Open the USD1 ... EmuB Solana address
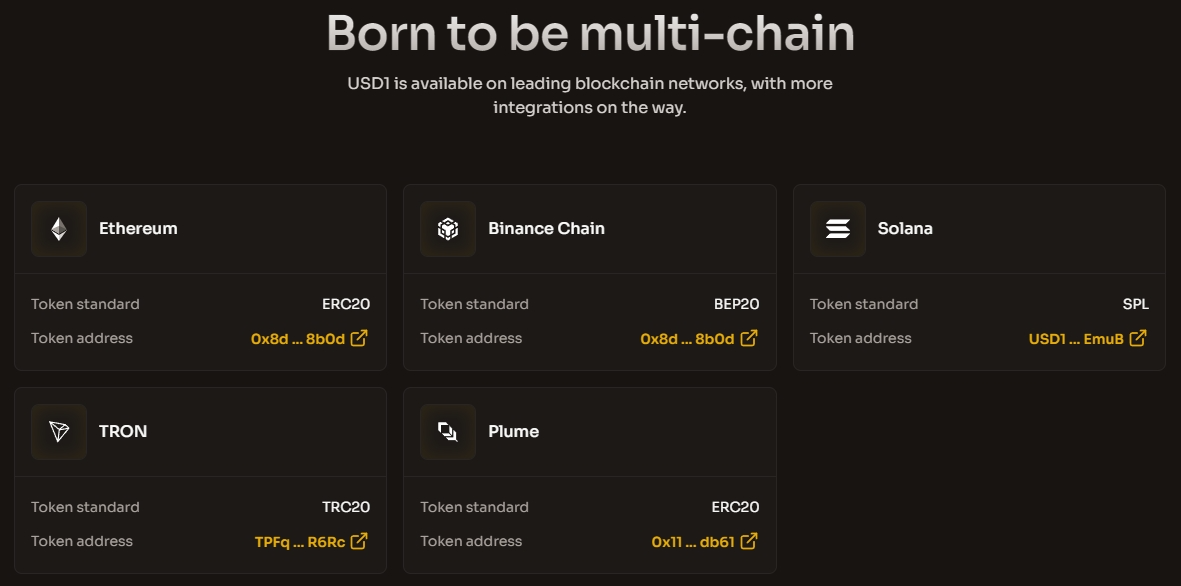The image size is (1181, 586). pyautogui.click(x=1076, y=339)
